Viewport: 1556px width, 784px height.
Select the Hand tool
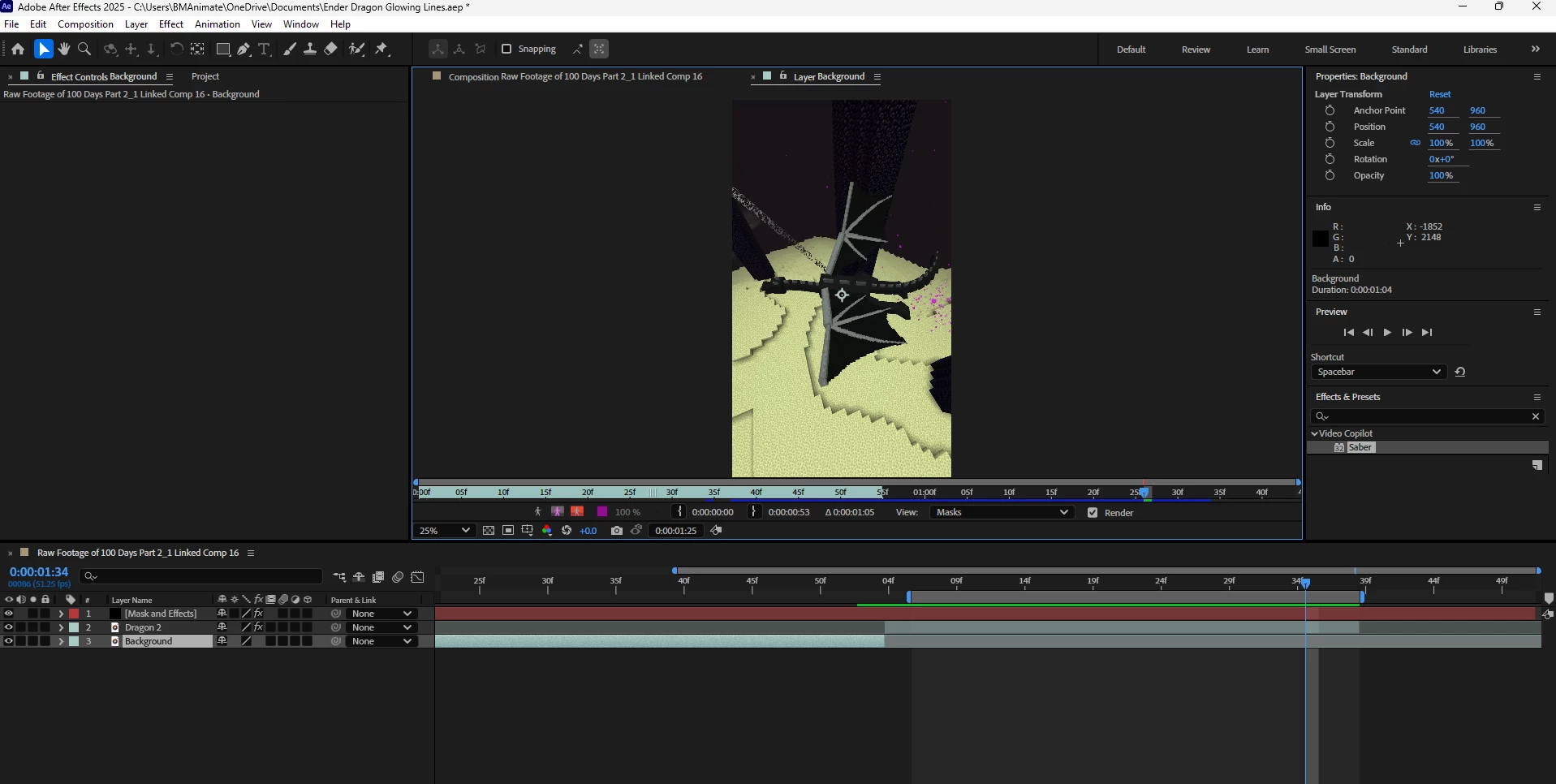pos(64,50)
